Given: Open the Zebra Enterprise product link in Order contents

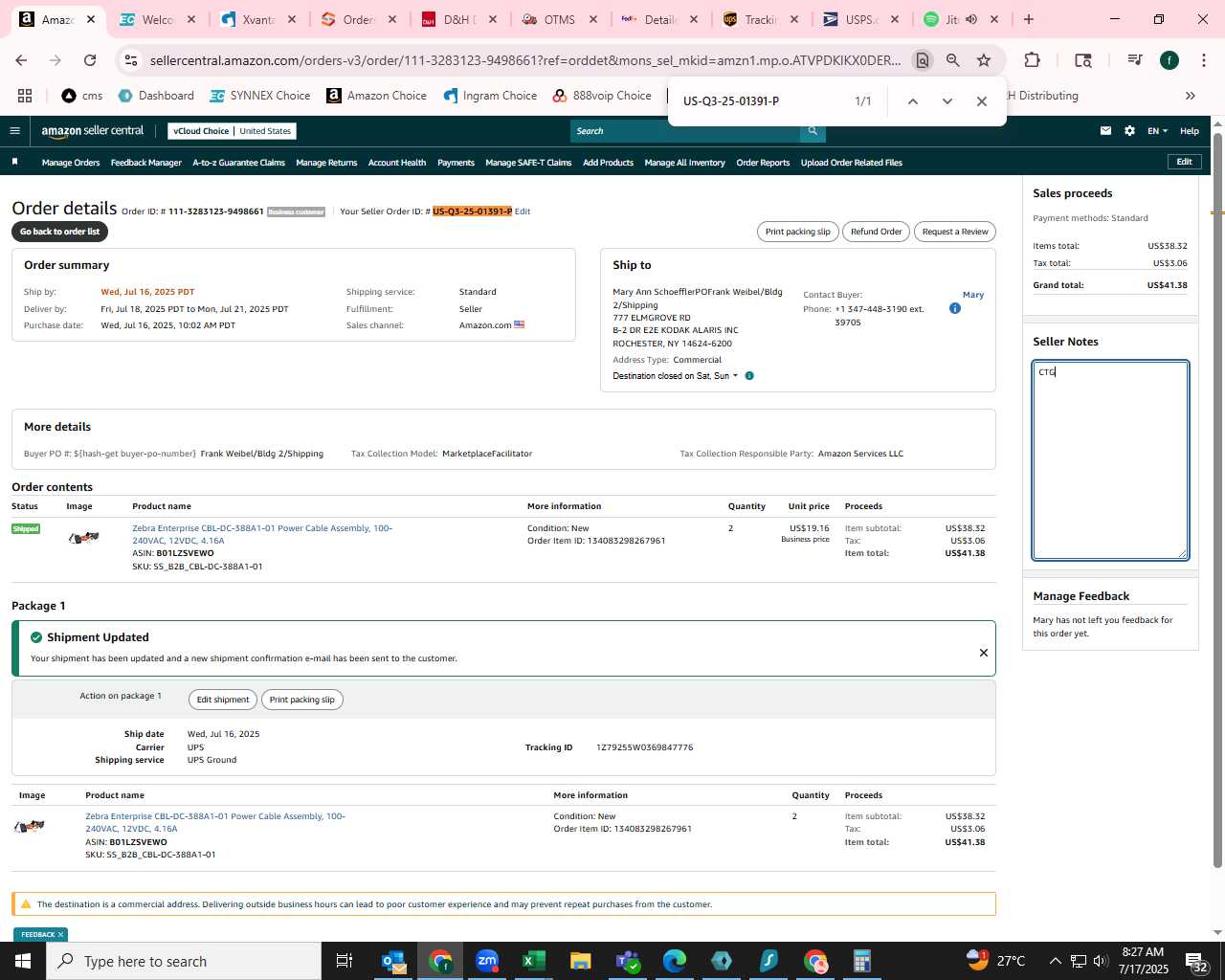Looking at the screenshot, I should click(x=262, y=534).
